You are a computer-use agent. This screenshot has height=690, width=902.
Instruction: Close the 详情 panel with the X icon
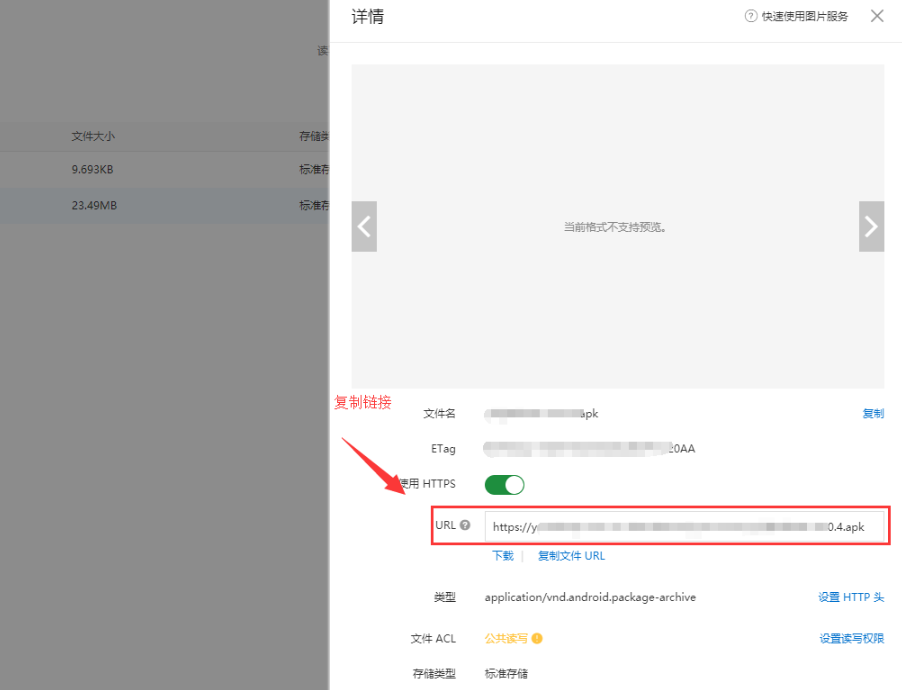coord(877,16)
